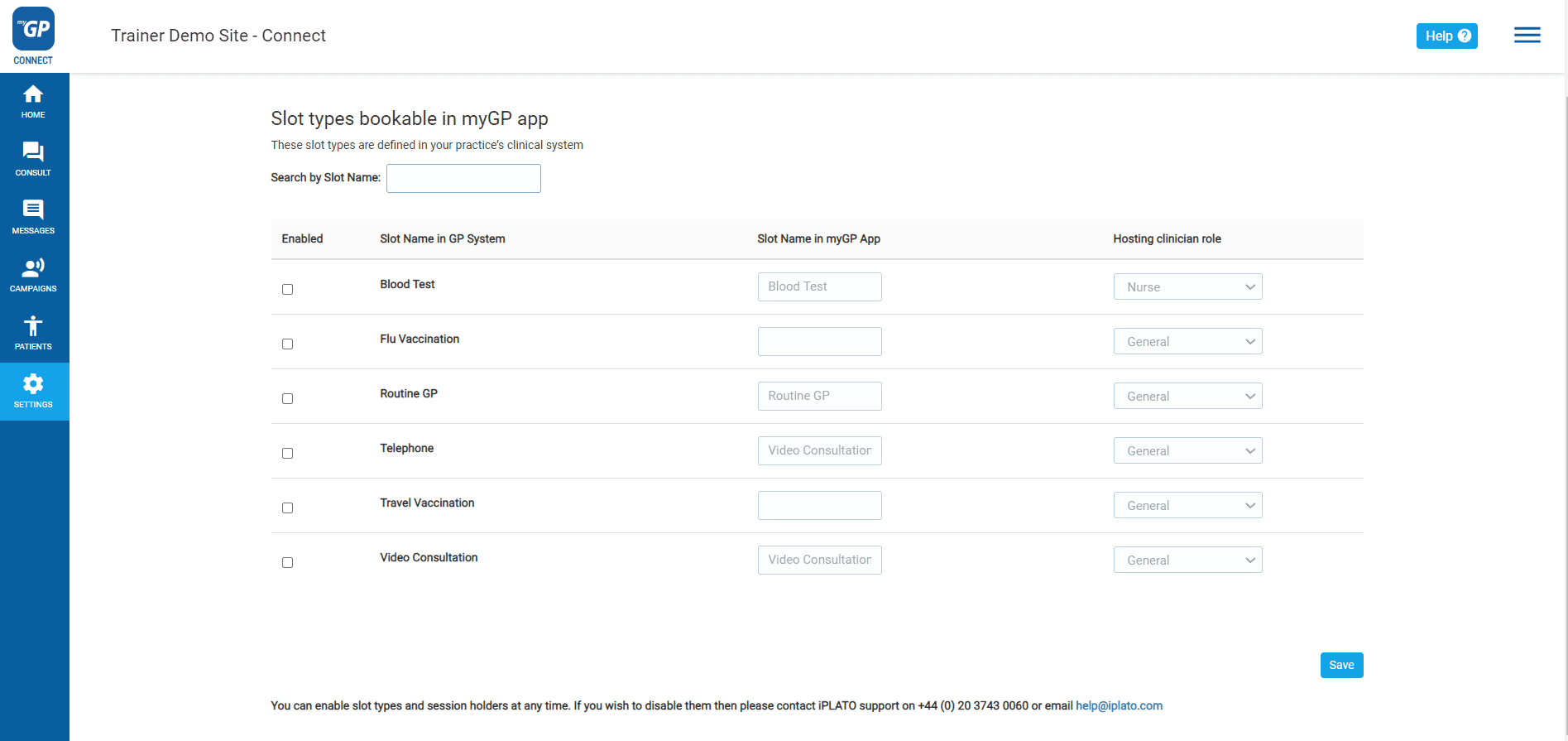This screenshot has height=741, width=1568.
Task: Tick the Telephone slot checkbox
Action: (x=287, y=453)
